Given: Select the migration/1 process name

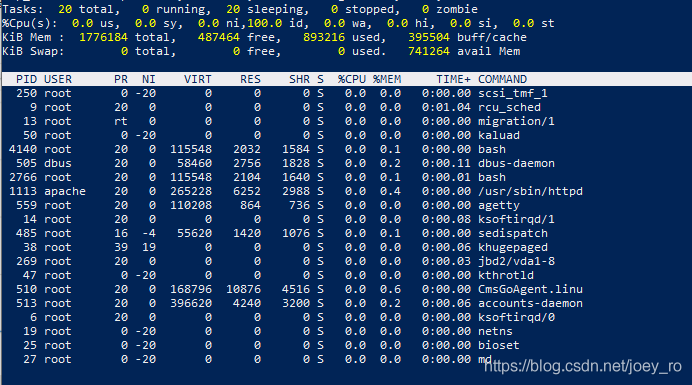Looking at the screenshot, I should pos(516,121).
